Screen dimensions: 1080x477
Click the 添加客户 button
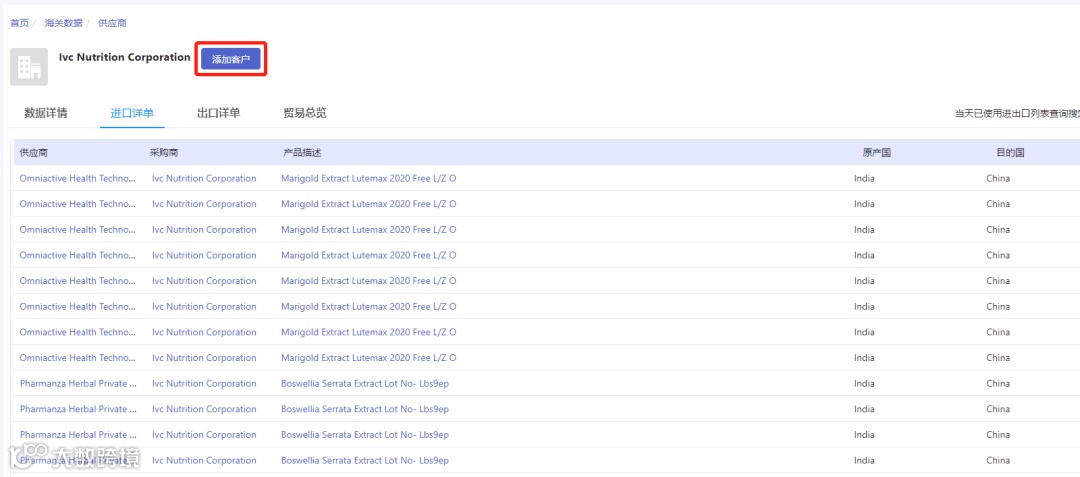[x=231, y=60]
